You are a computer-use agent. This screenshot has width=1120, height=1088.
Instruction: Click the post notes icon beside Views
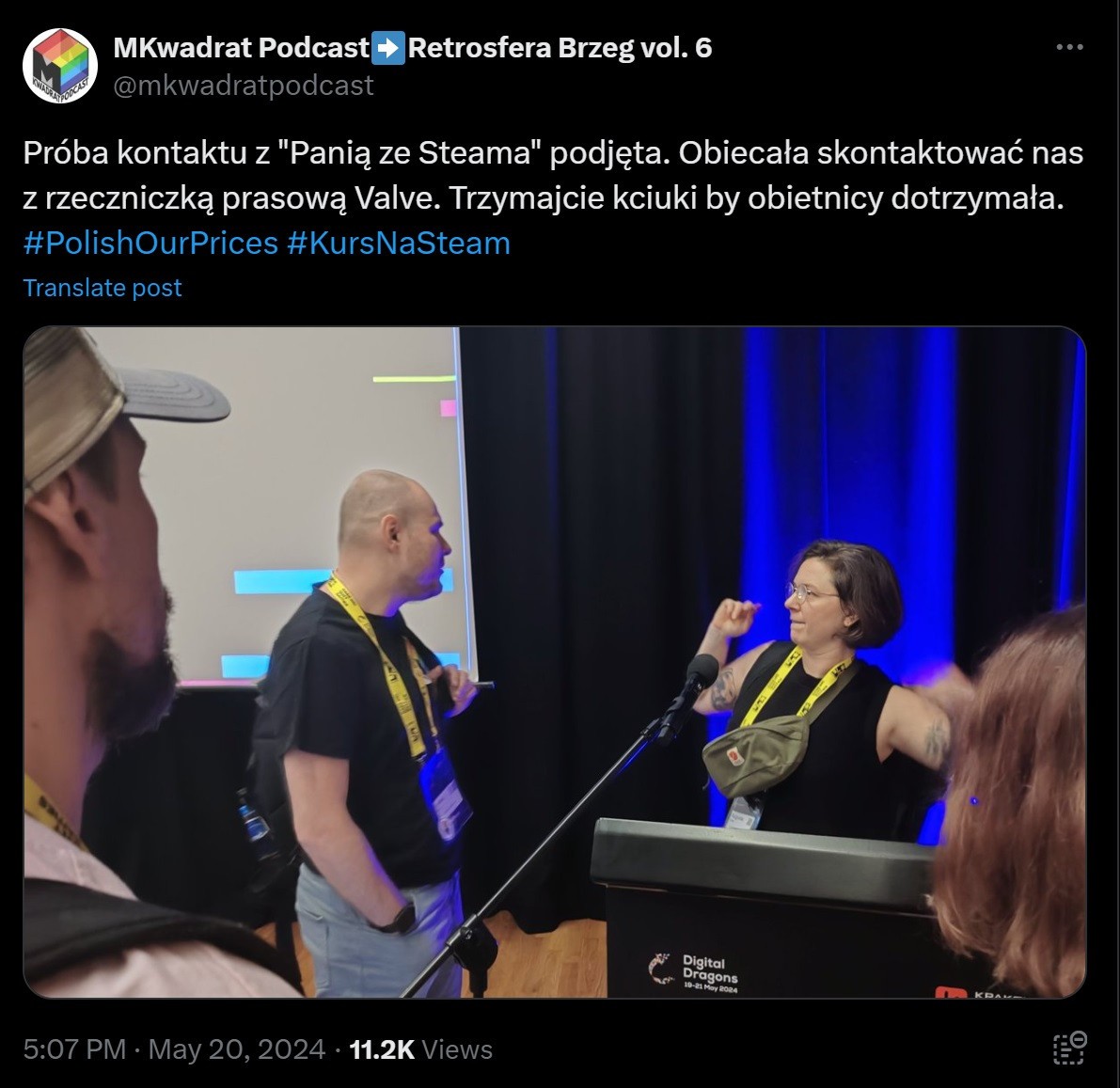1069,1048
